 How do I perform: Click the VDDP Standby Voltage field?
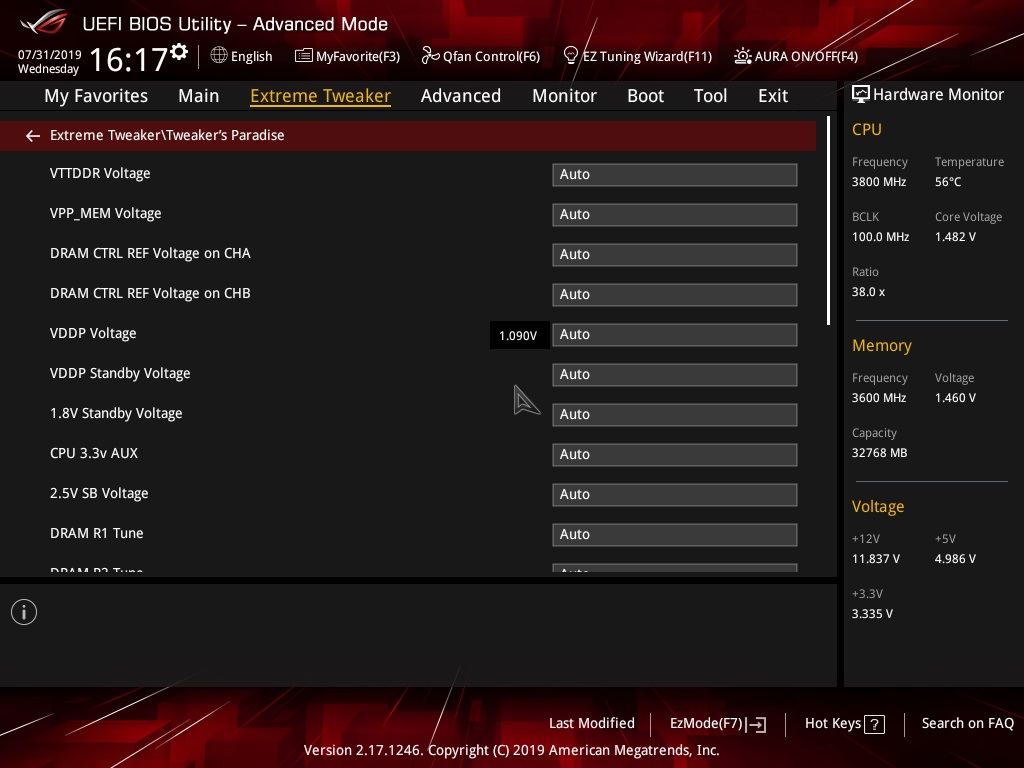[675, 375]
